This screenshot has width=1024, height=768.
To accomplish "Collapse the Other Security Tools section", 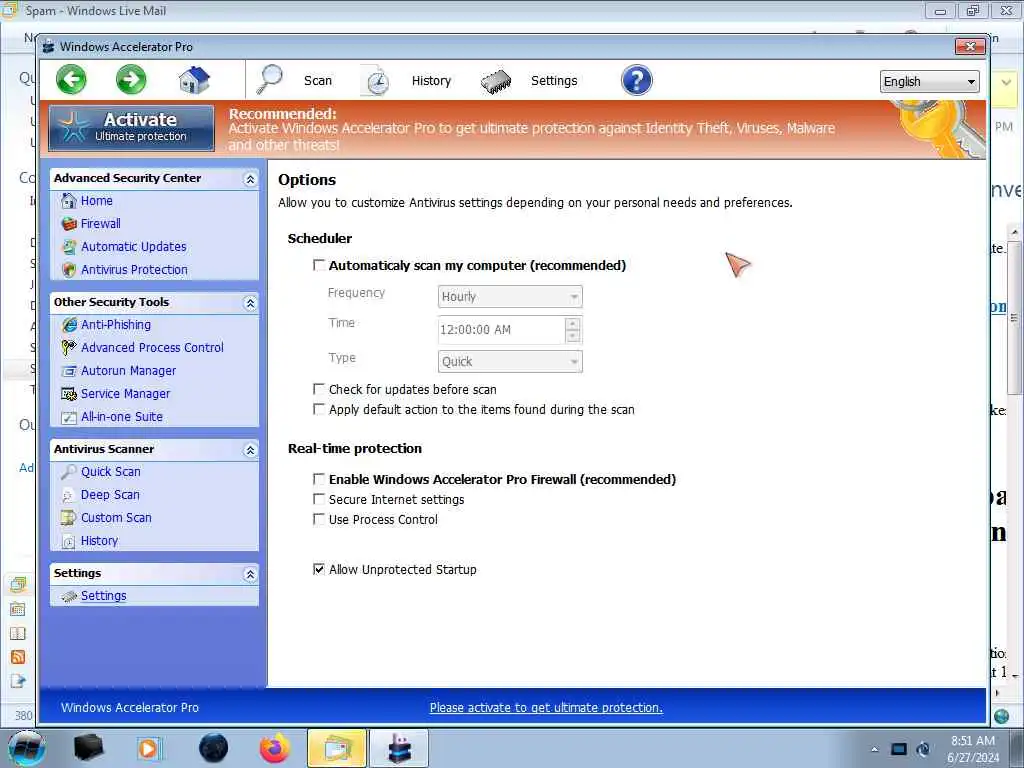I will tap(250, 303).
